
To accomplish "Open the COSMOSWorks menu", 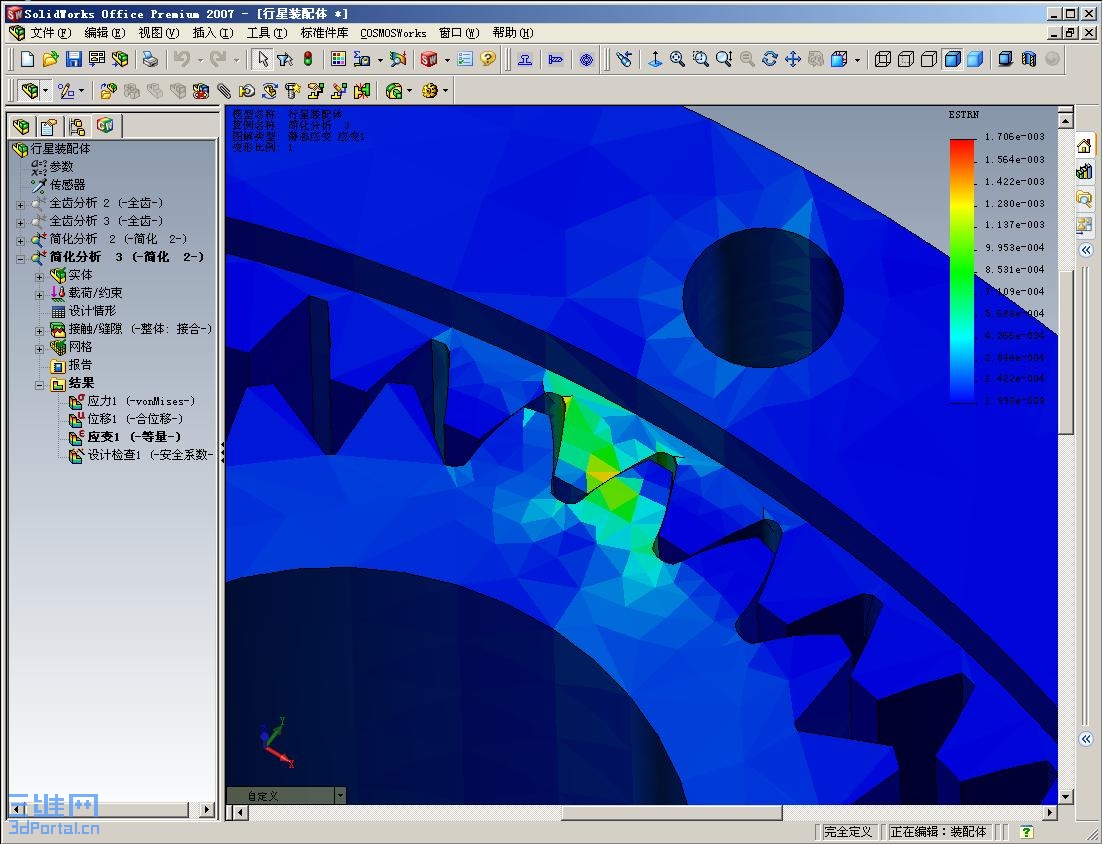I will [x=393, y=33].
